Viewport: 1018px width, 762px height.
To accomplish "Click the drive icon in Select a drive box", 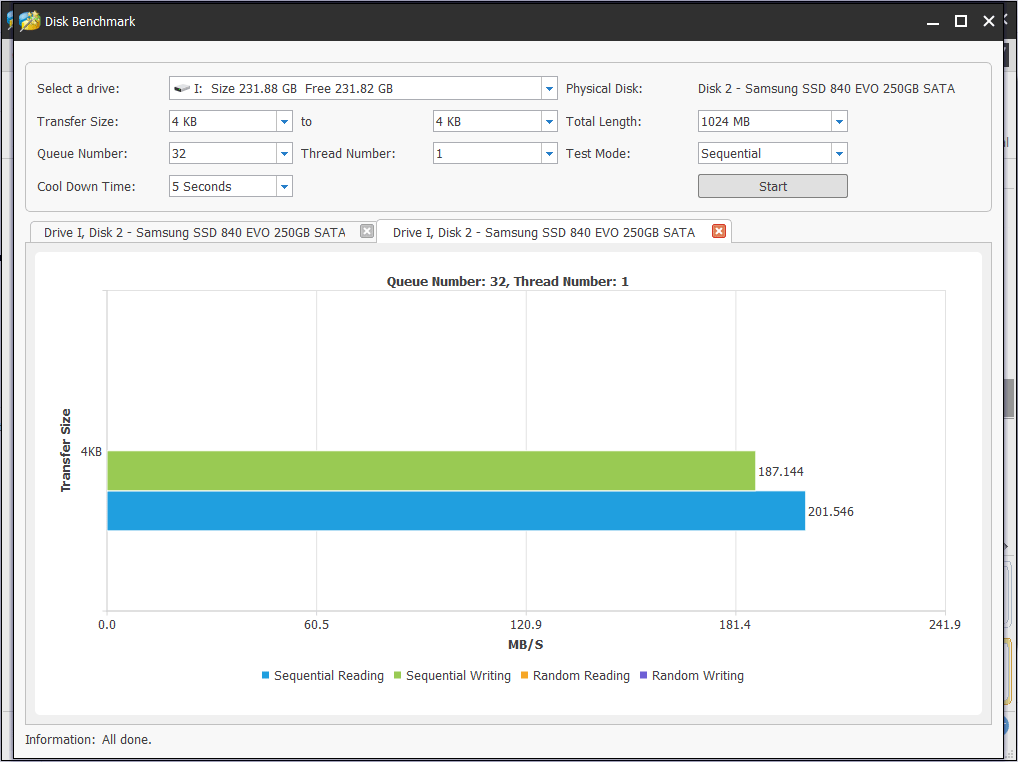I will point(181,89).
